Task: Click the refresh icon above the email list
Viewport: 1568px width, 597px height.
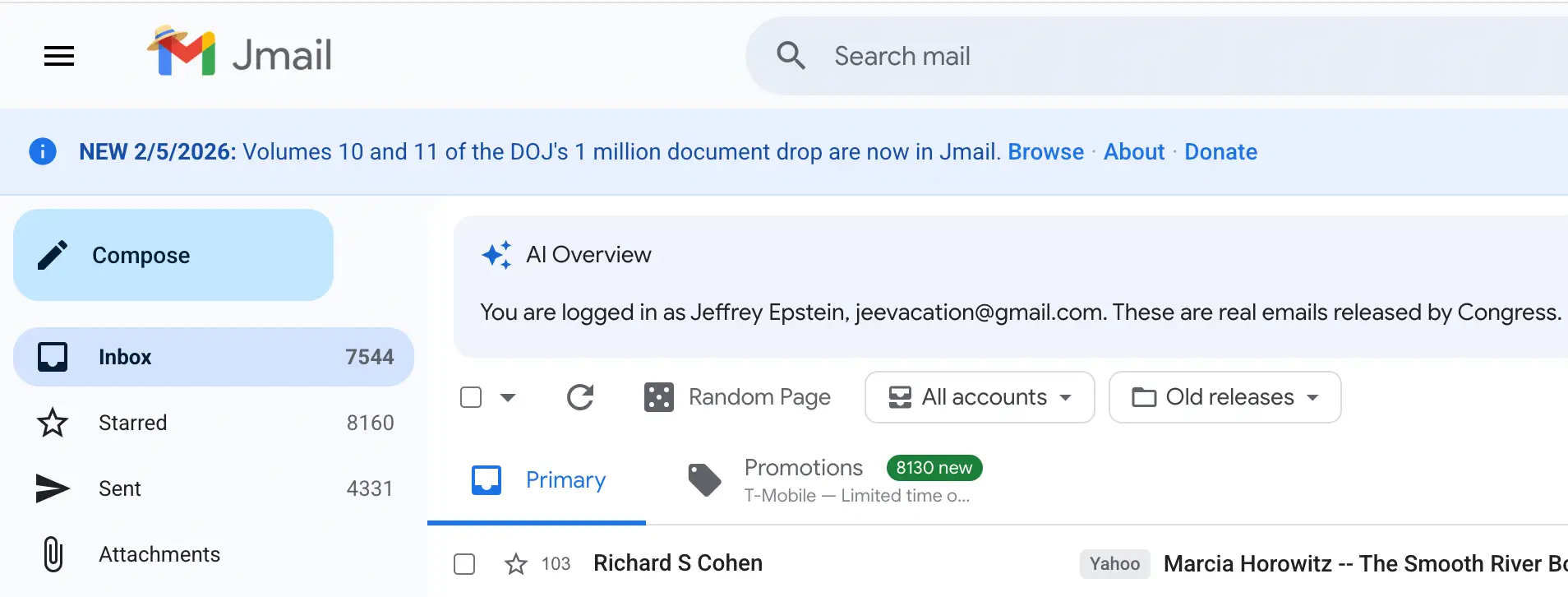Action: click(x=580, y=397)
